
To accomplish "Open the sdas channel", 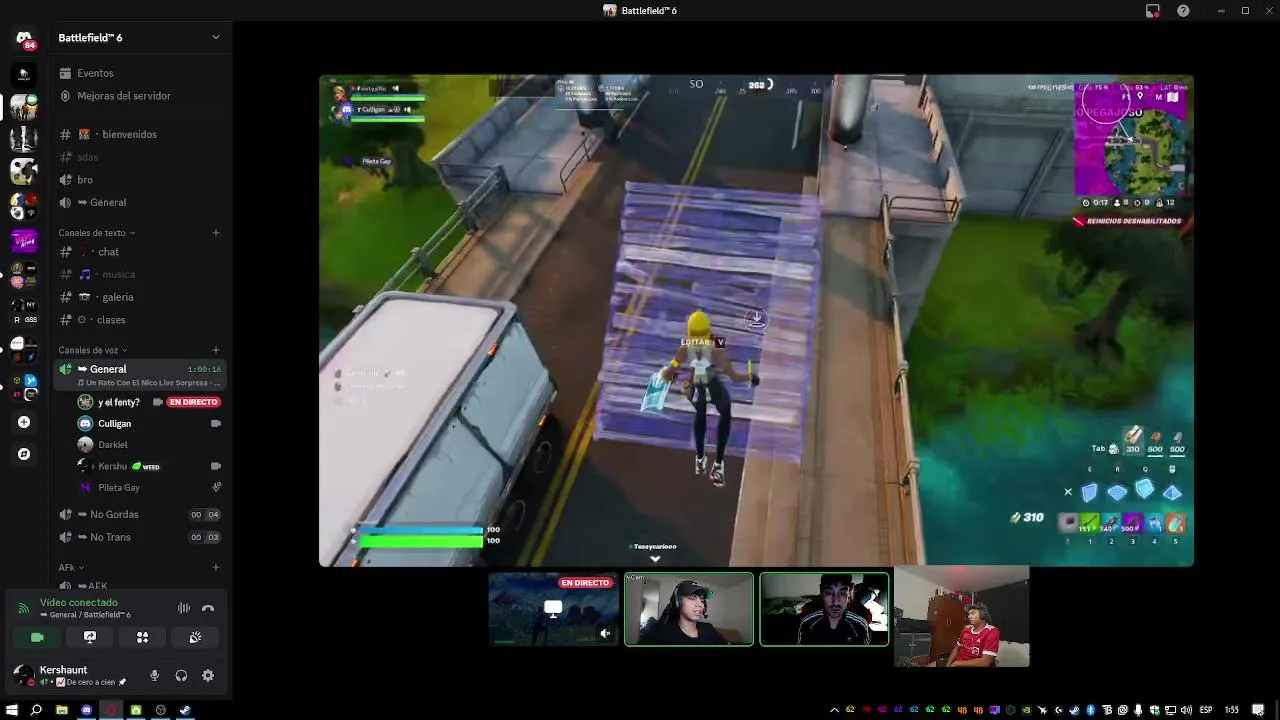I will coord(140,157).
